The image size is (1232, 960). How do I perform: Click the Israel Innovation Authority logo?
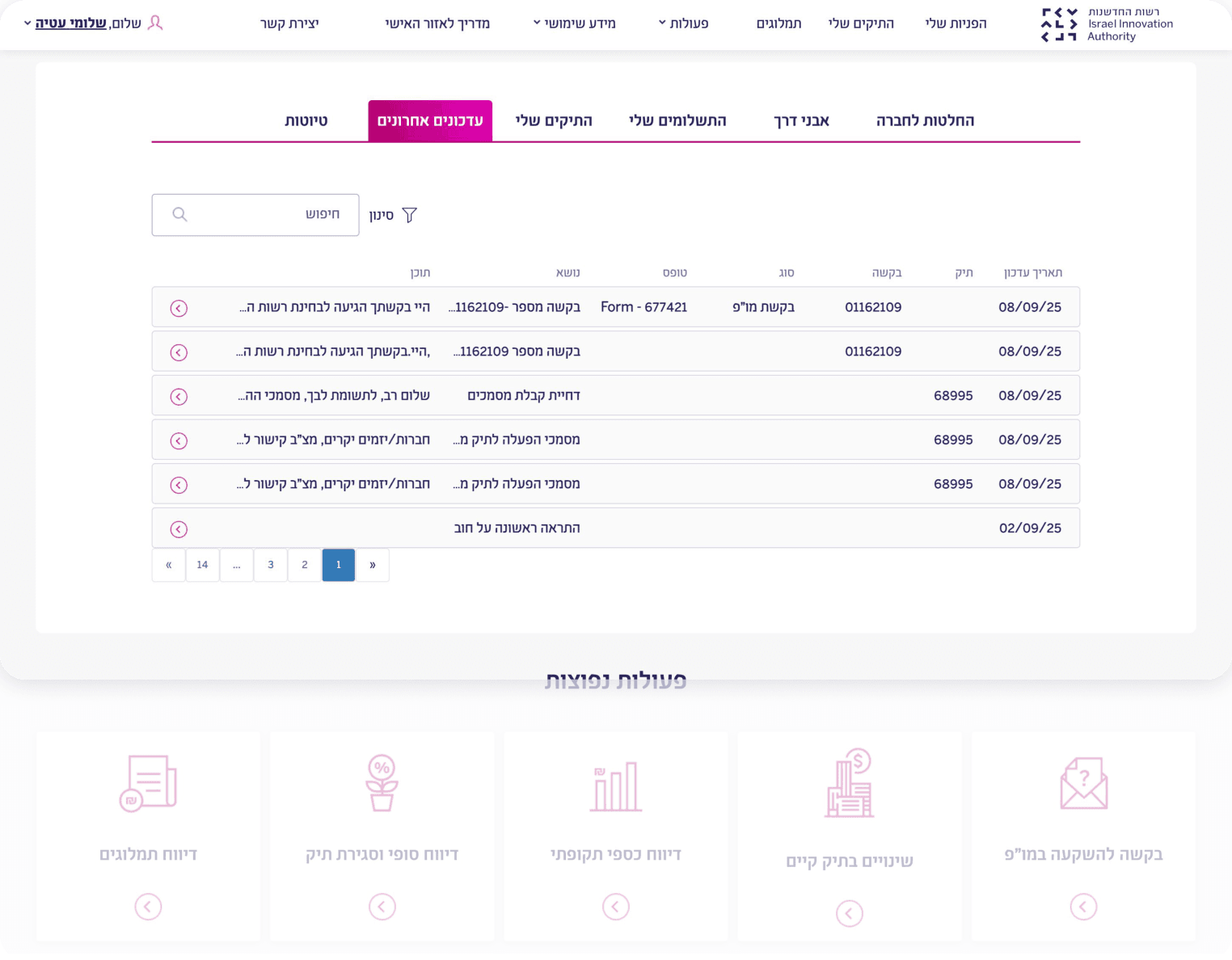1107,24
